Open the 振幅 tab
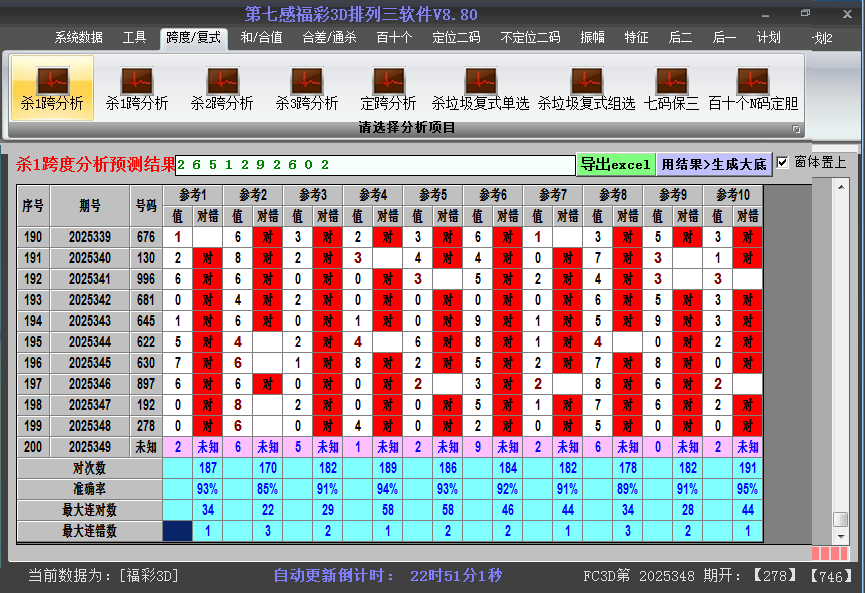Image resolution: width=865 pixels, height=593 pixels. coord(593,38)
